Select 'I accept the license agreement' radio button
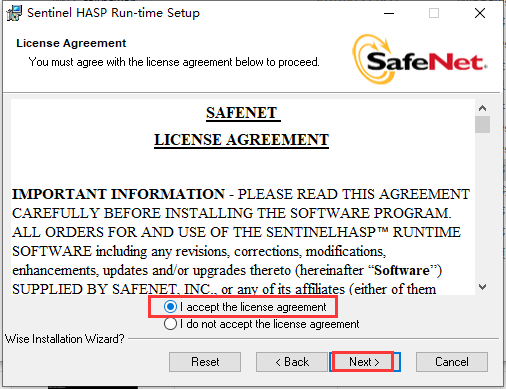 click(170, 307)
